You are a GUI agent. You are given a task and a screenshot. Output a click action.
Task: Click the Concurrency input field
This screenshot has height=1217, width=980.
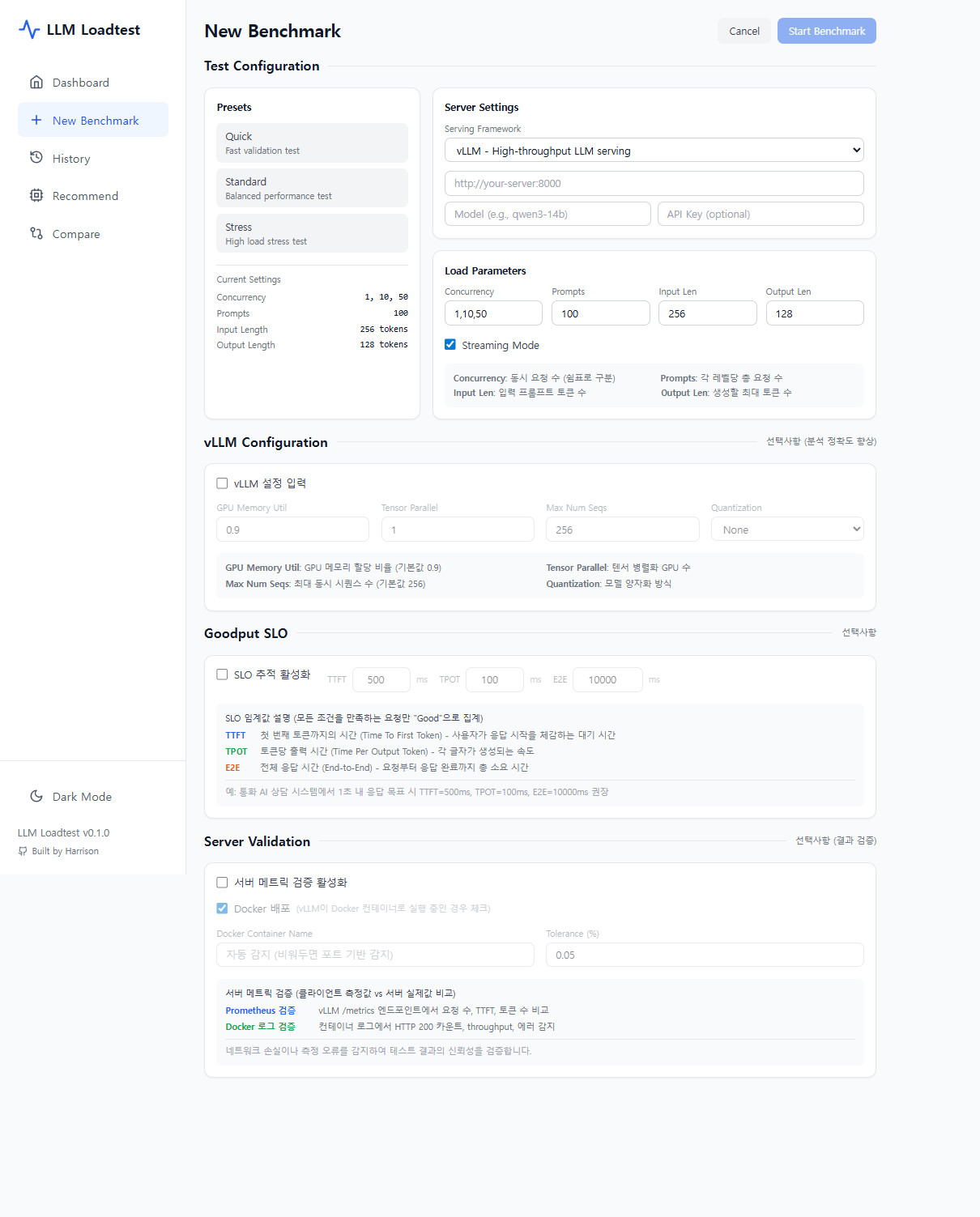pyautogui.click(x=493, y=313)
